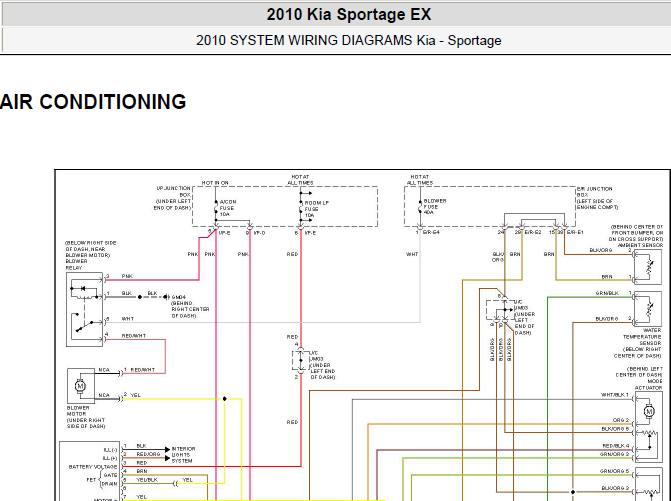This screenshot has height=501, width=671.
Task: Click the DRAIN pin label
Action: coord(110,484)
